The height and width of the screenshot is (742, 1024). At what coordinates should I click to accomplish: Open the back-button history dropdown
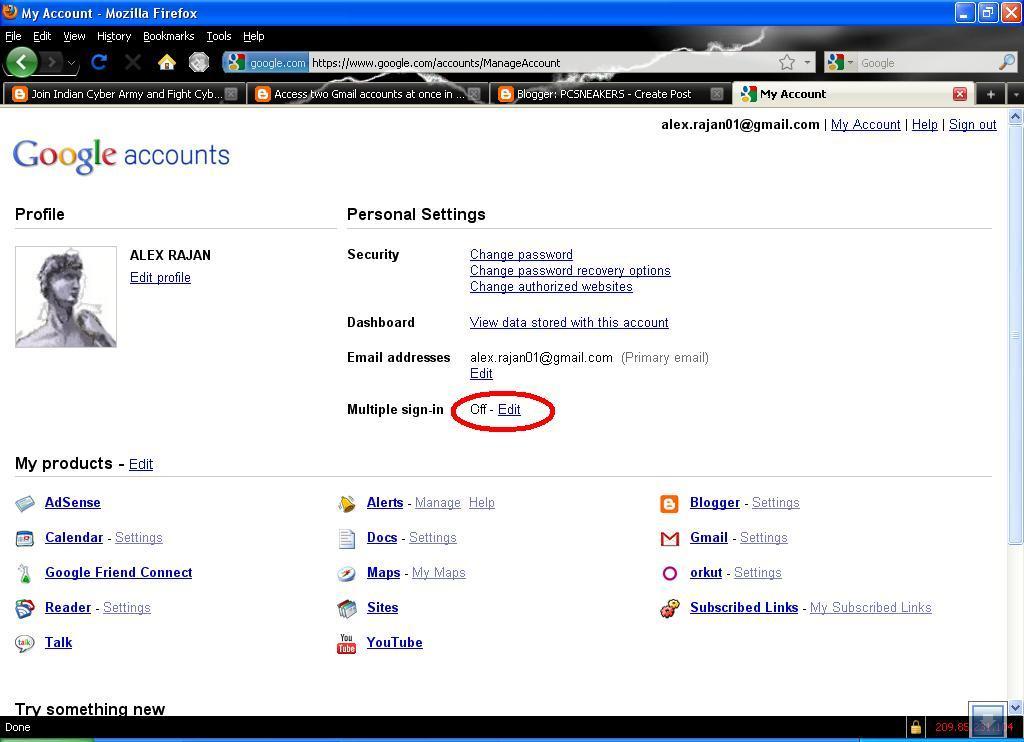click(69, 62)
